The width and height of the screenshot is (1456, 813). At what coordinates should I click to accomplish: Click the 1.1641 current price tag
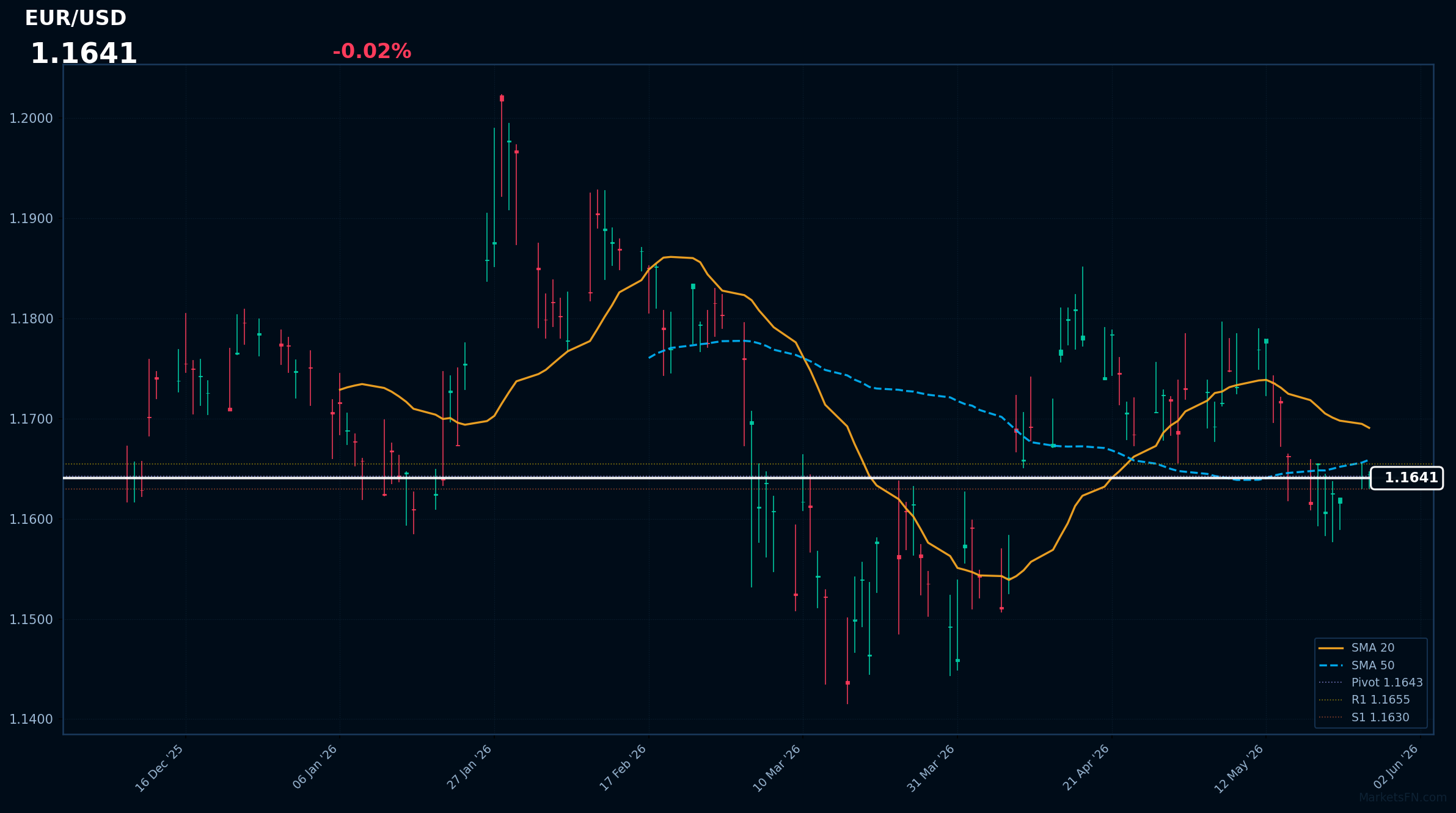click(x=1407, y=478)
